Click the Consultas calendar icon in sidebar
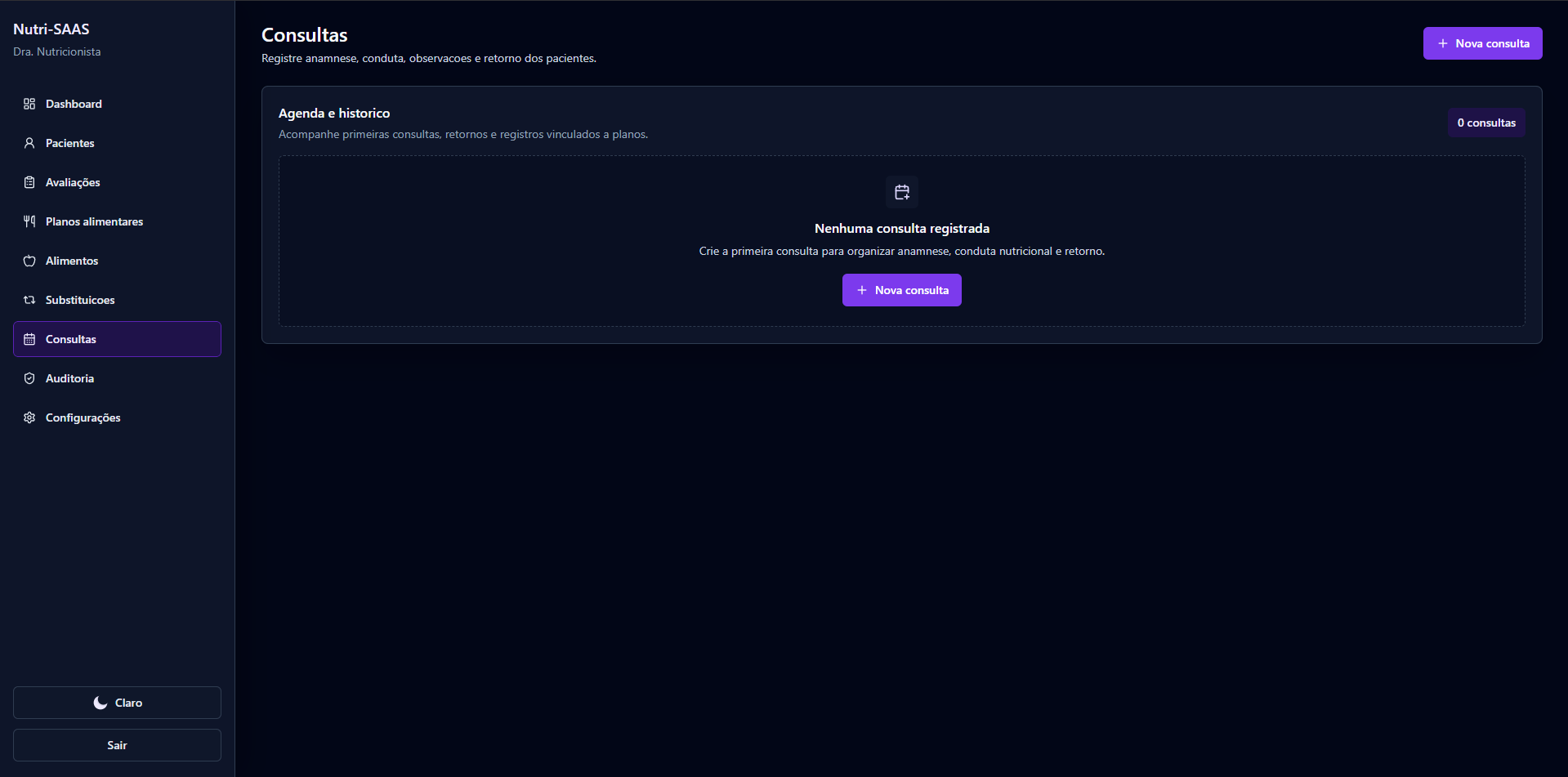This screenshot has width=1568, height=777. coord(29,339)
